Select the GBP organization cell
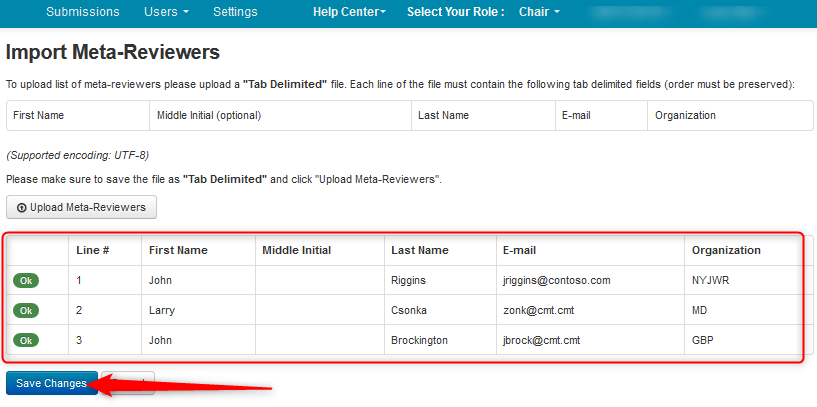 (x=702, y=340)
